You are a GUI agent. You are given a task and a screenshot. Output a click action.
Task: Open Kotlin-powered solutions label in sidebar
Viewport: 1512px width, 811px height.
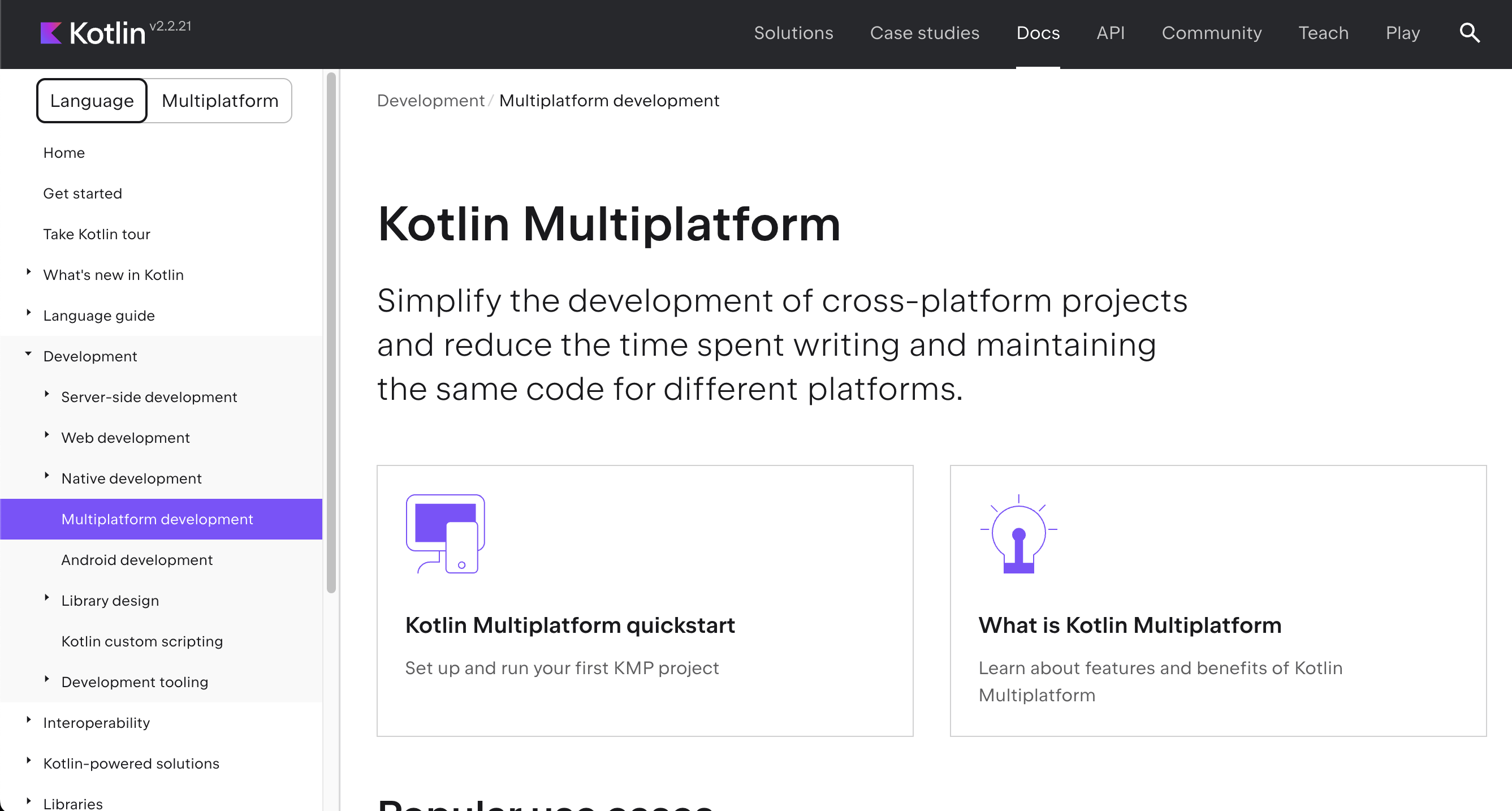[132, 763]
